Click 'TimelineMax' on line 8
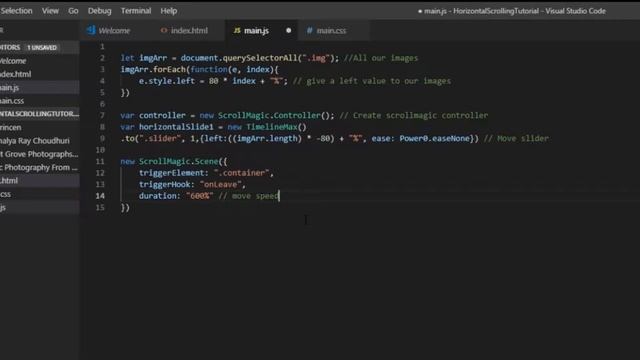The height and width of the screenshot is (360, 640). click(x=271, y=127)
